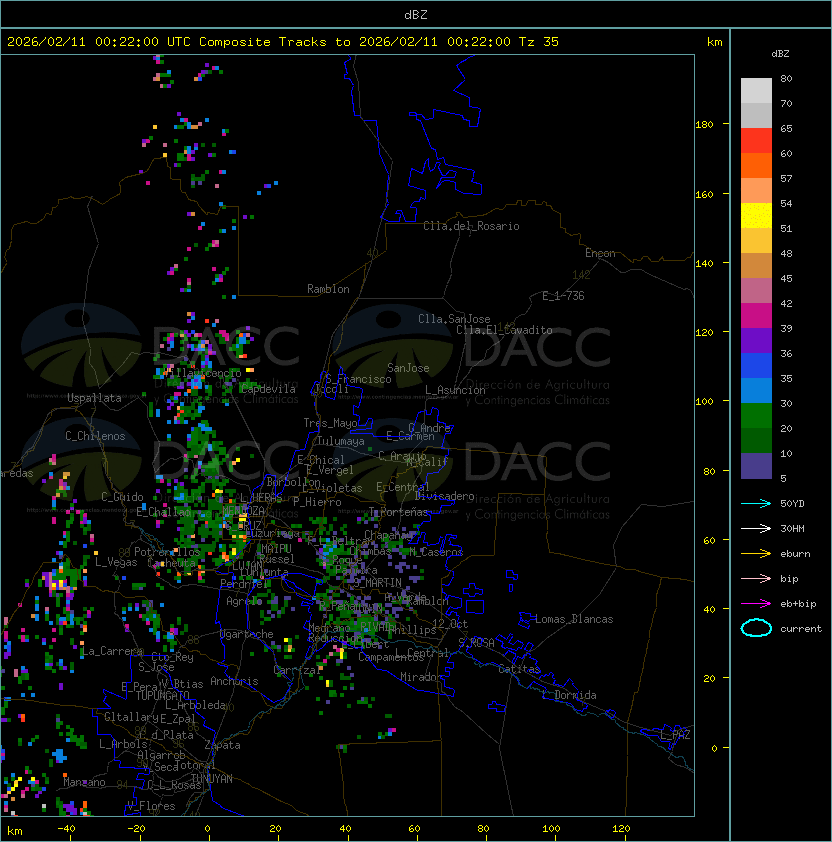The width and height of the screenshot is (832, 842).
Task: Click the 'C_Chilenos' place label
Action: [95, 436]
